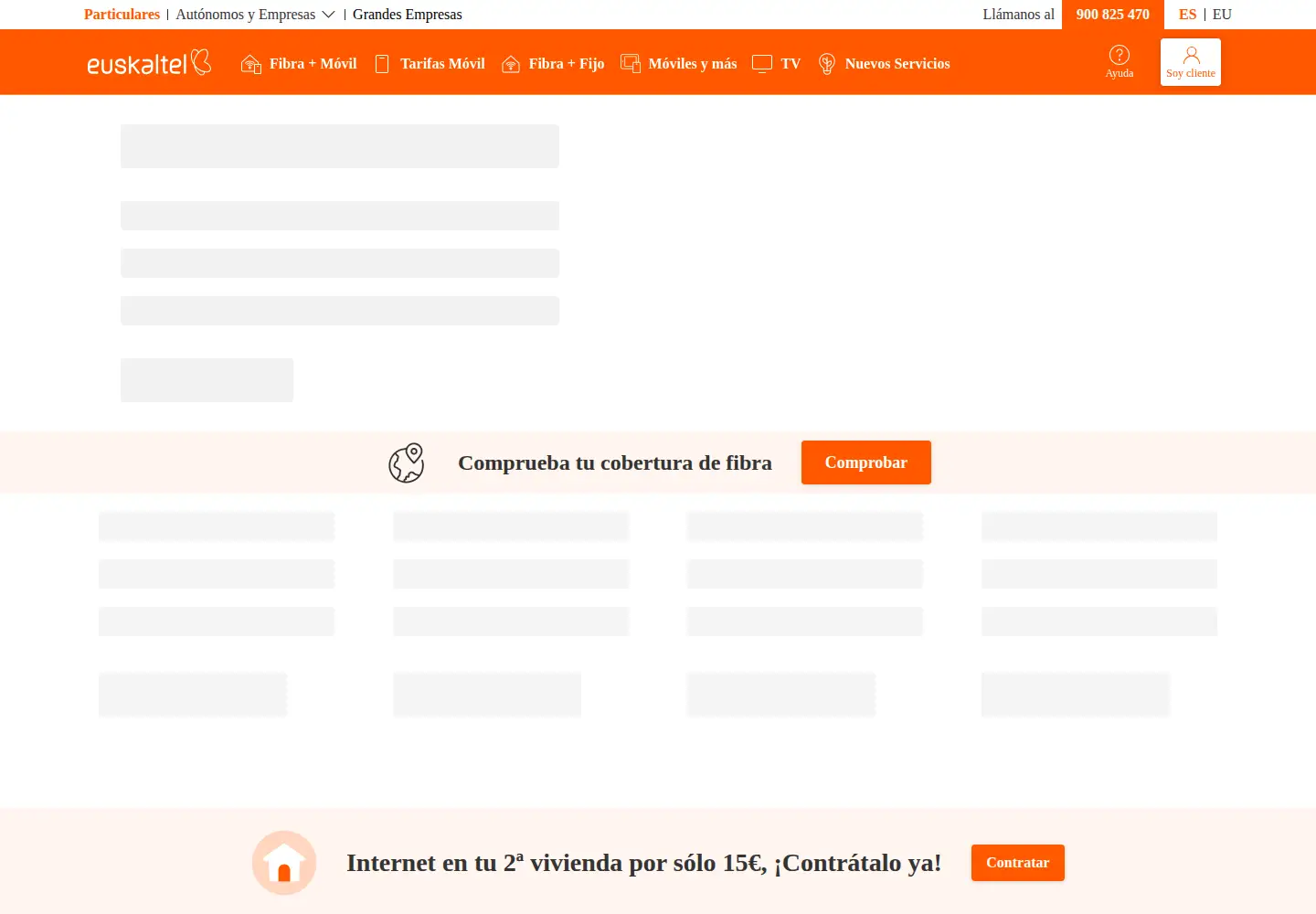Image resolution: width=1316 pixels, height=914 pixels.
Task: Open the Fibra + Móvil menu
Action: pos(299,64)
